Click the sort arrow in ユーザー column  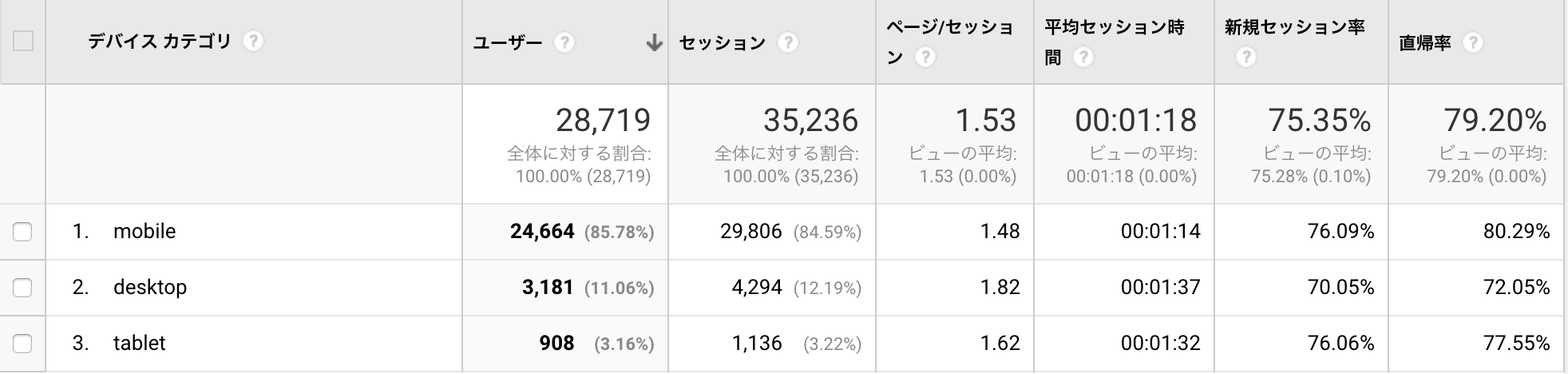pyautogui.click(x=654, y=42)
